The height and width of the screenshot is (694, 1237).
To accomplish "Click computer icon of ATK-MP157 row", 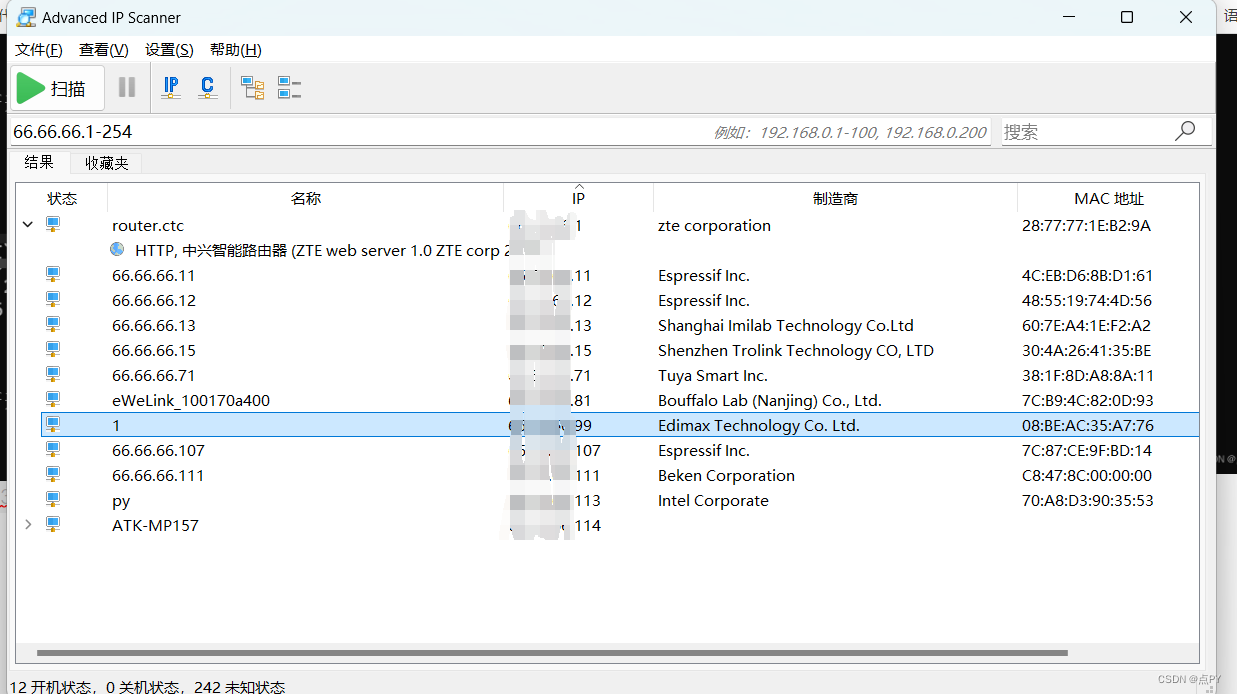I will pyautogui.click(x=53, y=525).
